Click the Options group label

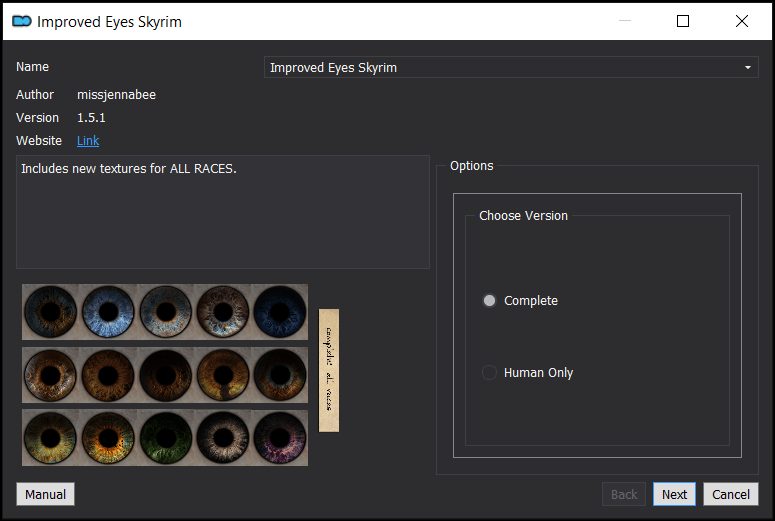(472, 166)
